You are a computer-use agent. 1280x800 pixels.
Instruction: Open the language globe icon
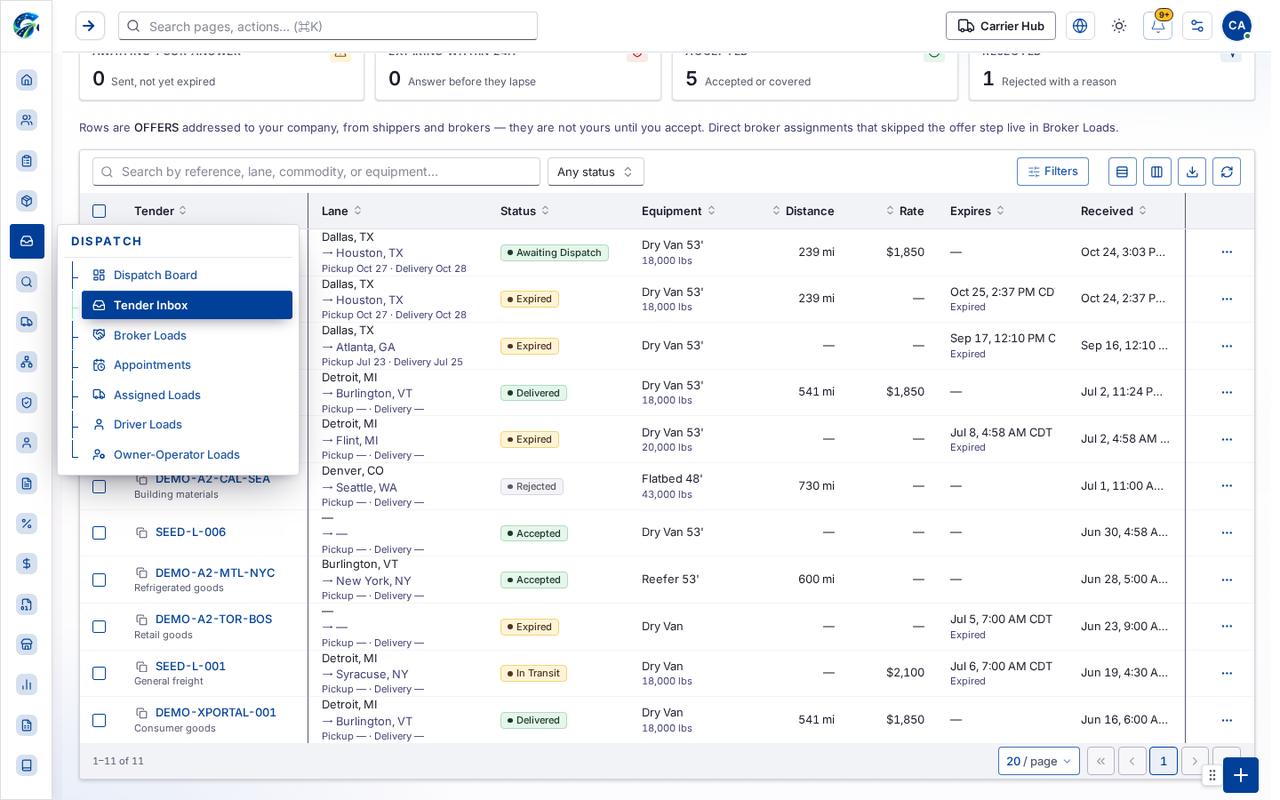click(x=1080, y=26)
